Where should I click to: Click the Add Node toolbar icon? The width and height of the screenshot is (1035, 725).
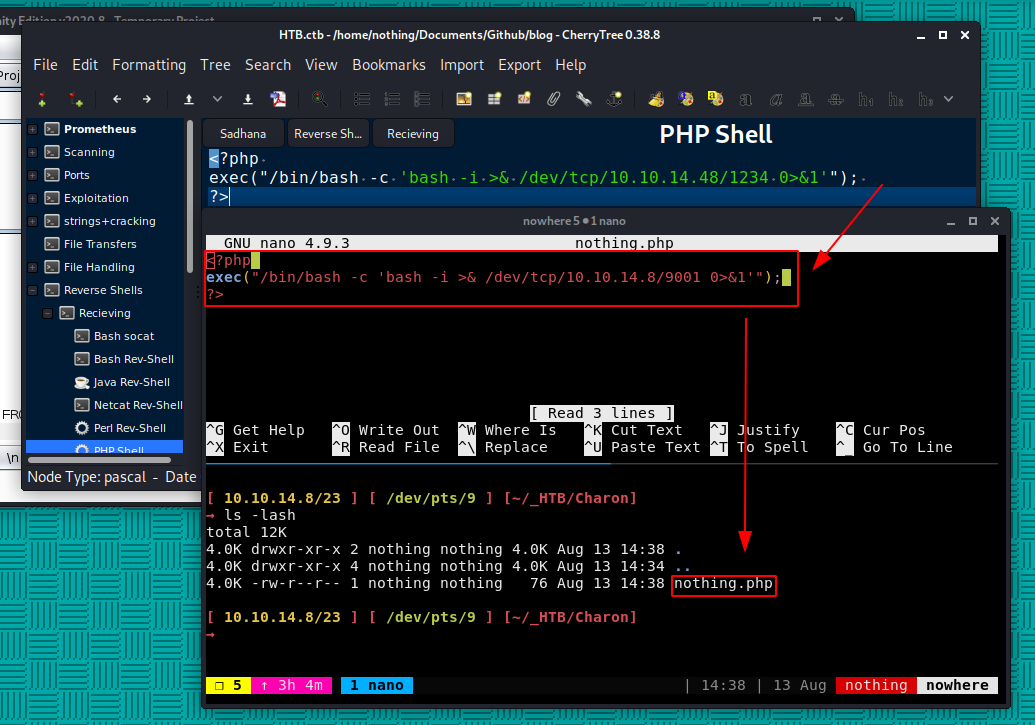click(42, 100)
